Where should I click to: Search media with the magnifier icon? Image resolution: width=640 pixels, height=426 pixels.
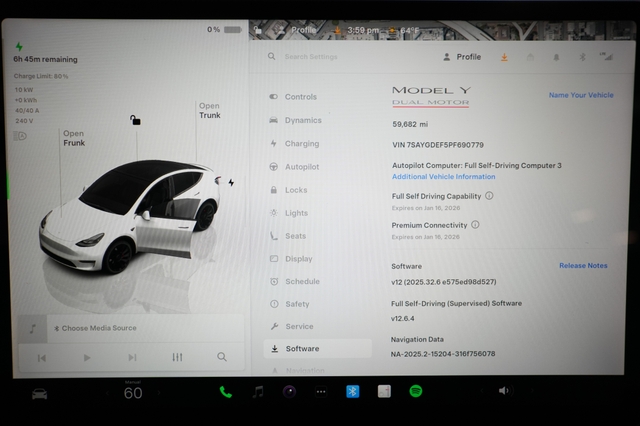click(222, 357)
